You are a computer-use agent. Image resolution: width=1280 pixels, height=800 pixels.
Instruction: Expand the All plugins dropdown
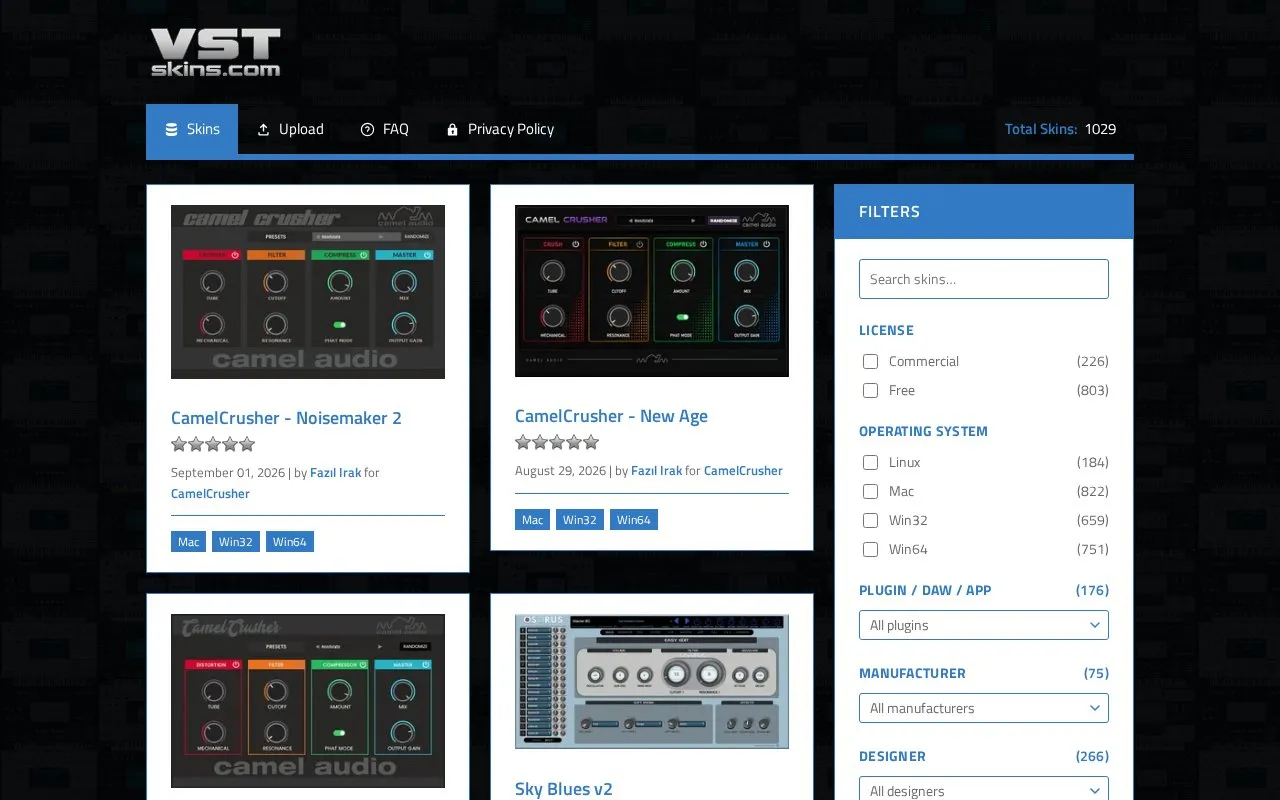(984, 625)
